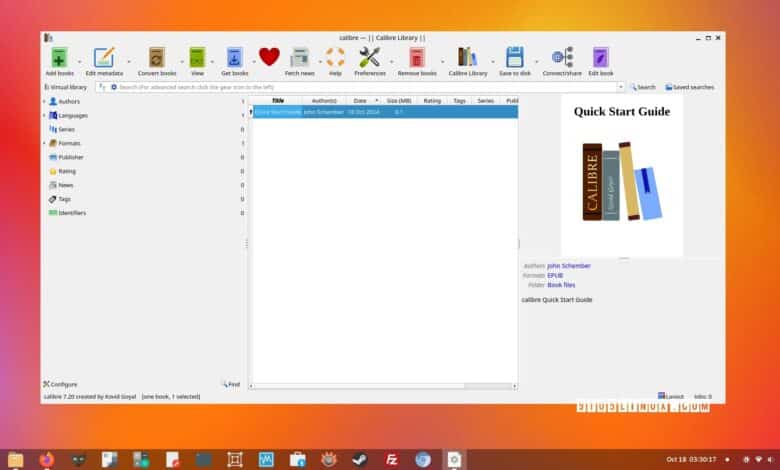Image resolution: width=780 pixels, height=470 pixels.
Task: Open Saved searches
Action: (689, 87)
